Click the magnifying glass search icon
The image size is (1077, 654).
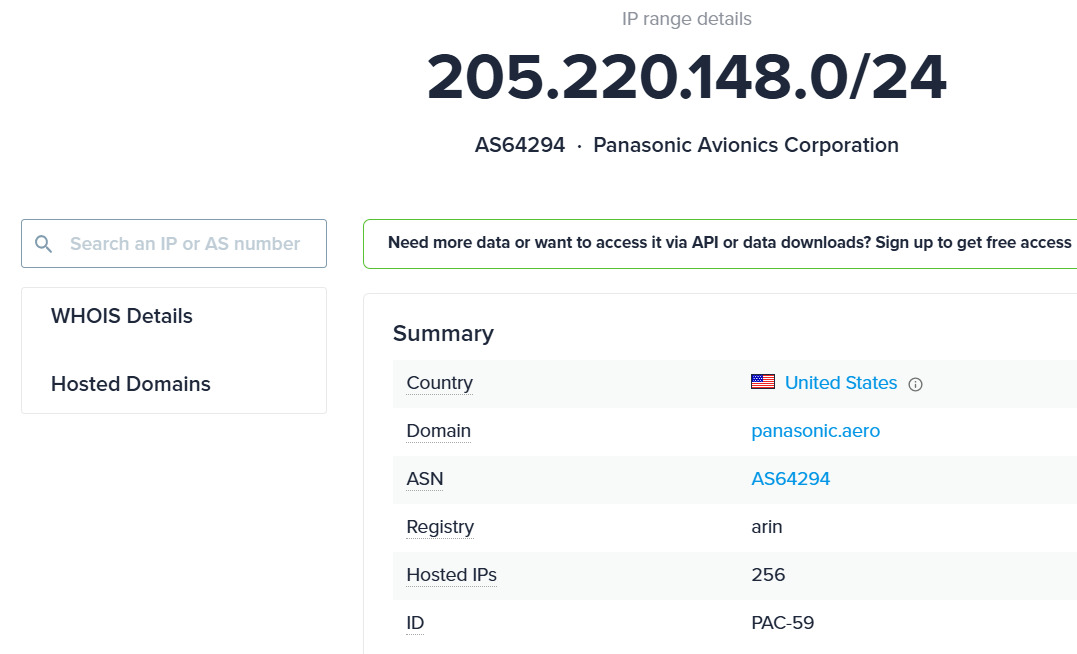coord(43,244)
